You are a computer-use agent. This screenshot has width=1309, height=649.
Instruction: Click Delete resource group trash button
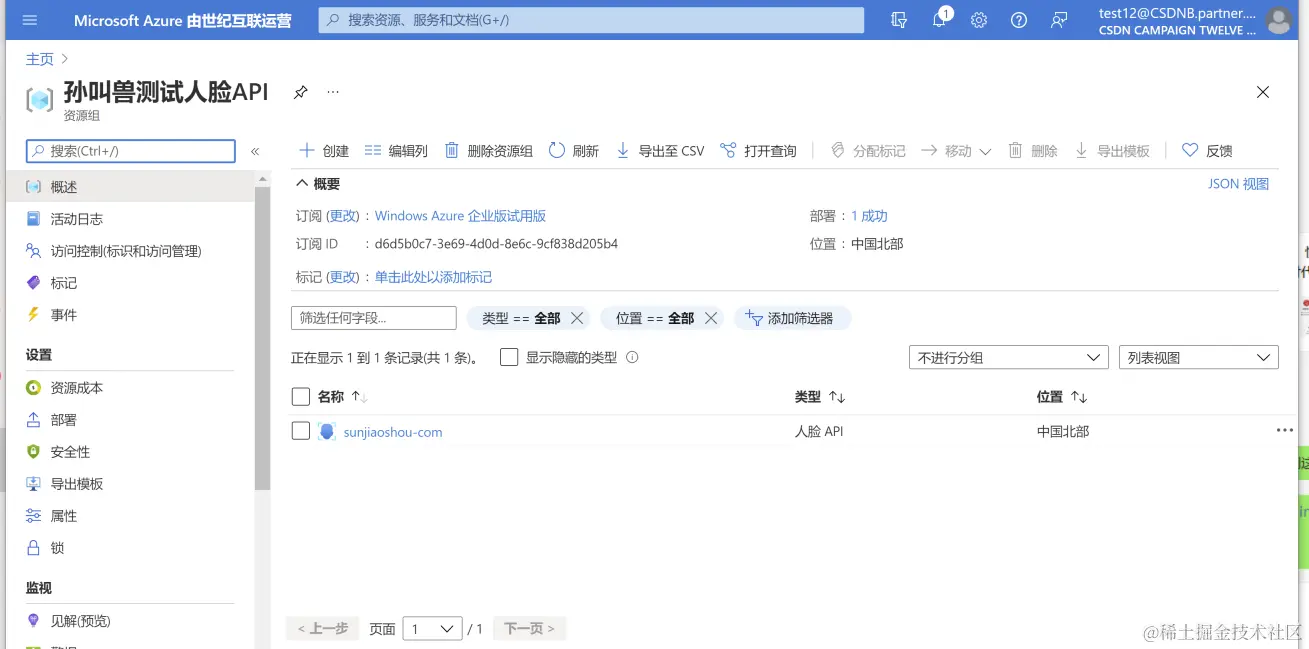[x=488, y=151]
